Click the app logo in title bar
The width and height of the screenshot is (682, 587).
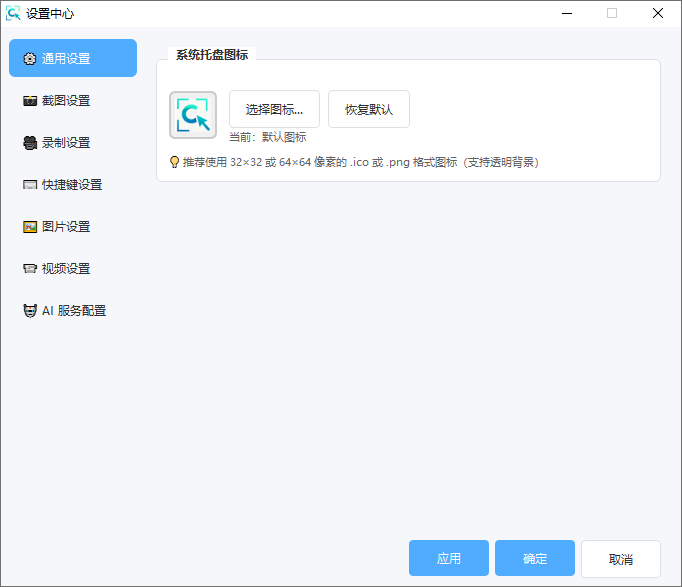click(x=13, y=13)
